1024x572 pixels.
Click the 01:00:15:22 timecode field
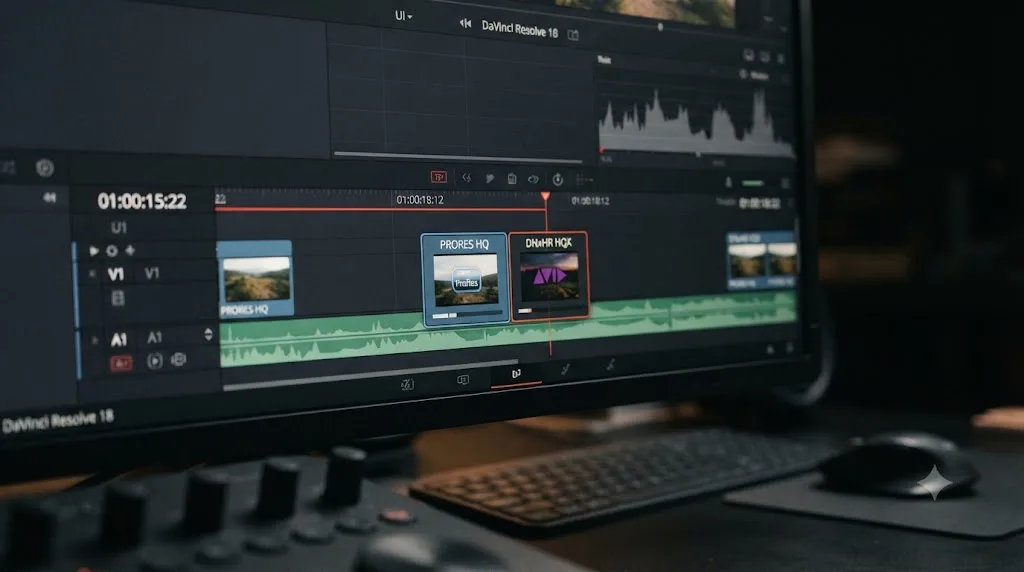(142, 201)
